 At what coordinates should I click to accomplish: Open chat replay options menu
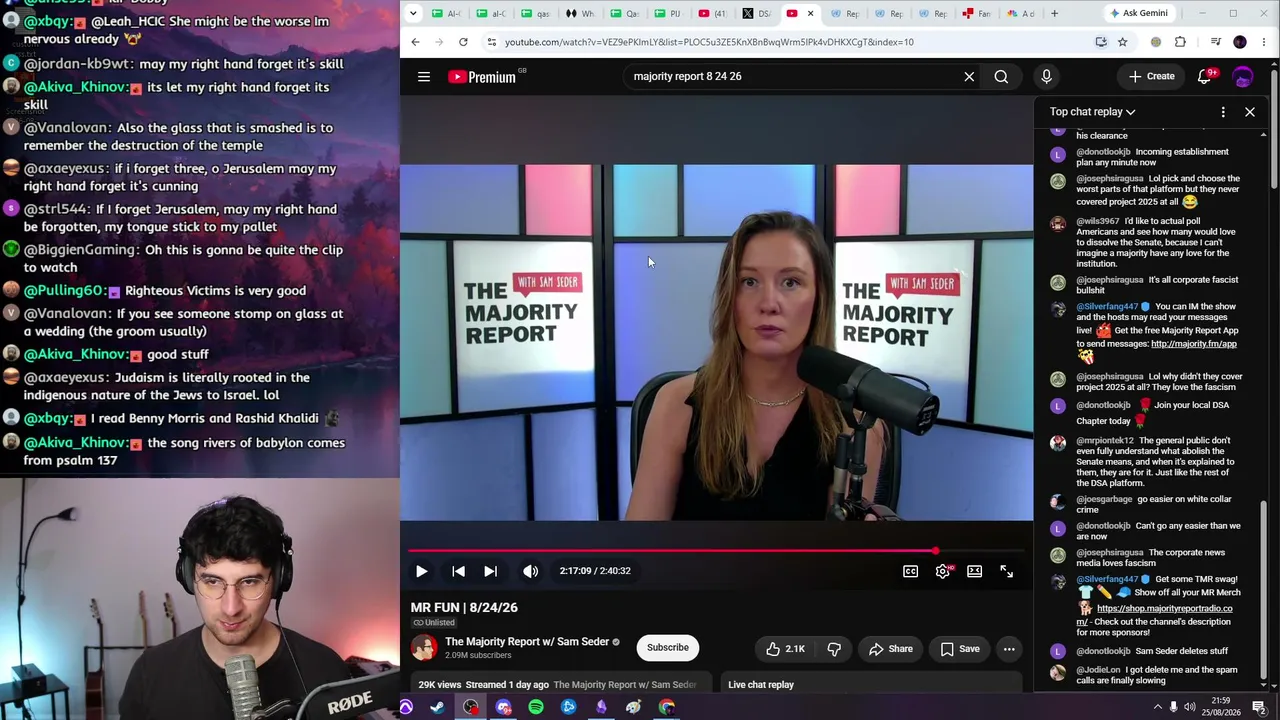pos(1223,112)
